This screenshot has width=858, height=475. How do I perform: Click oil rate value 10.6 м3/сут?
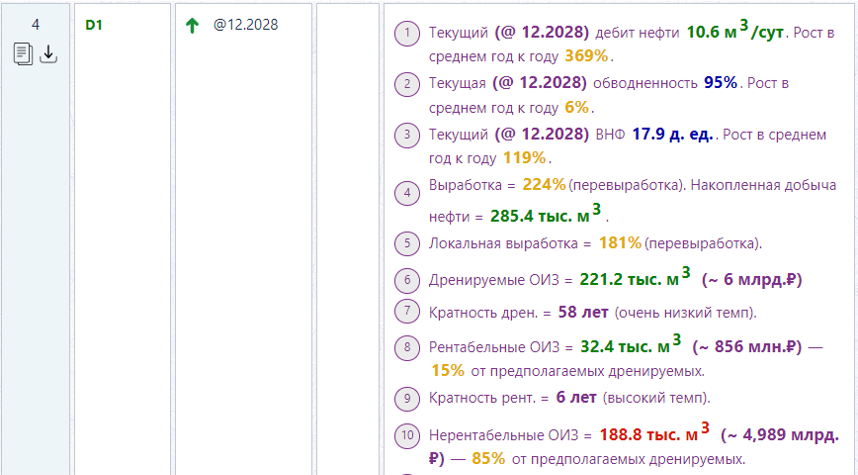click(x=735, y=31)
